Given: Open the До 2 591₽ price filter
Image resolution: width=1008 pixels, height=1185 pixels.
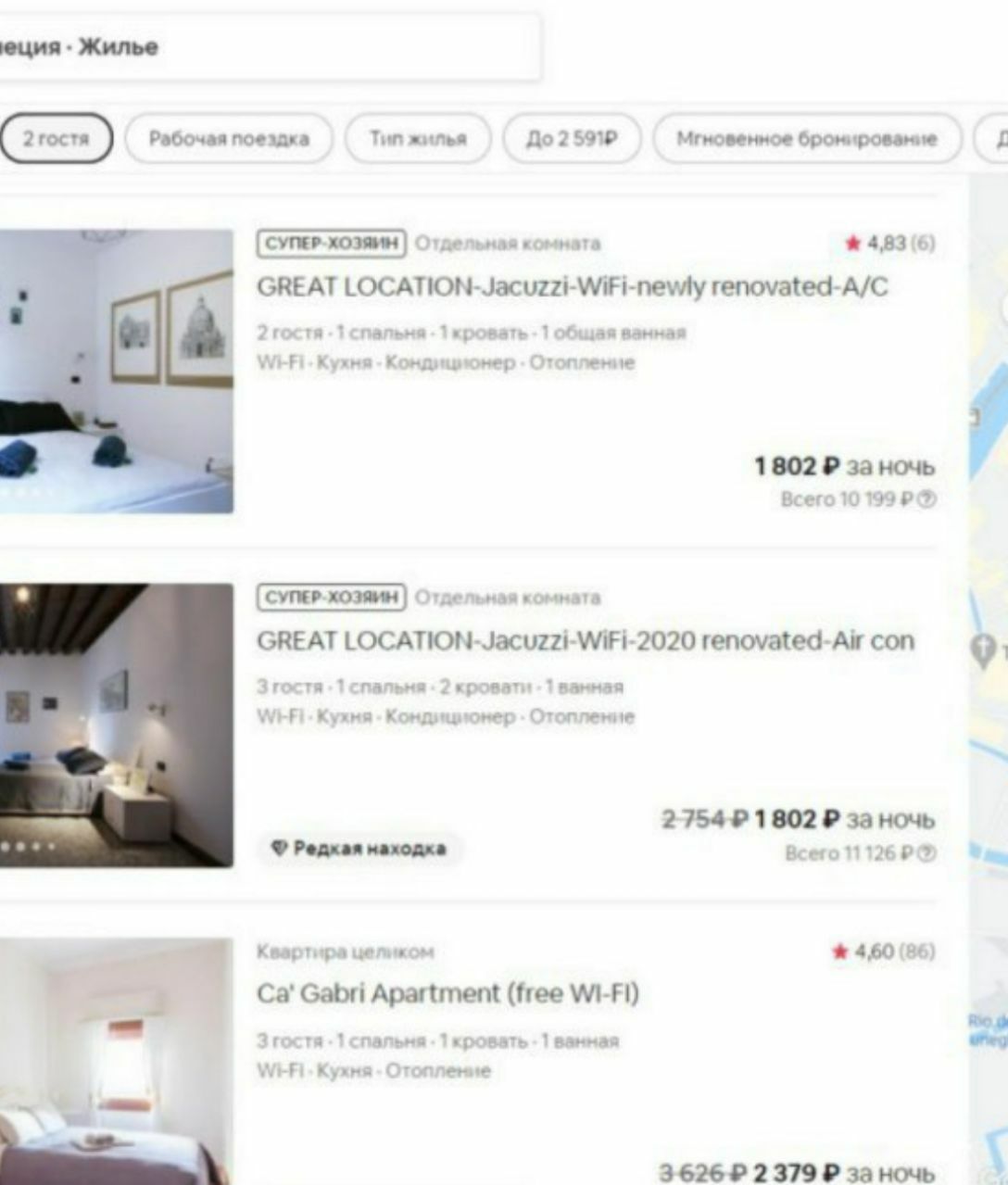Looking at the screenshot, I should pos(572,139).
